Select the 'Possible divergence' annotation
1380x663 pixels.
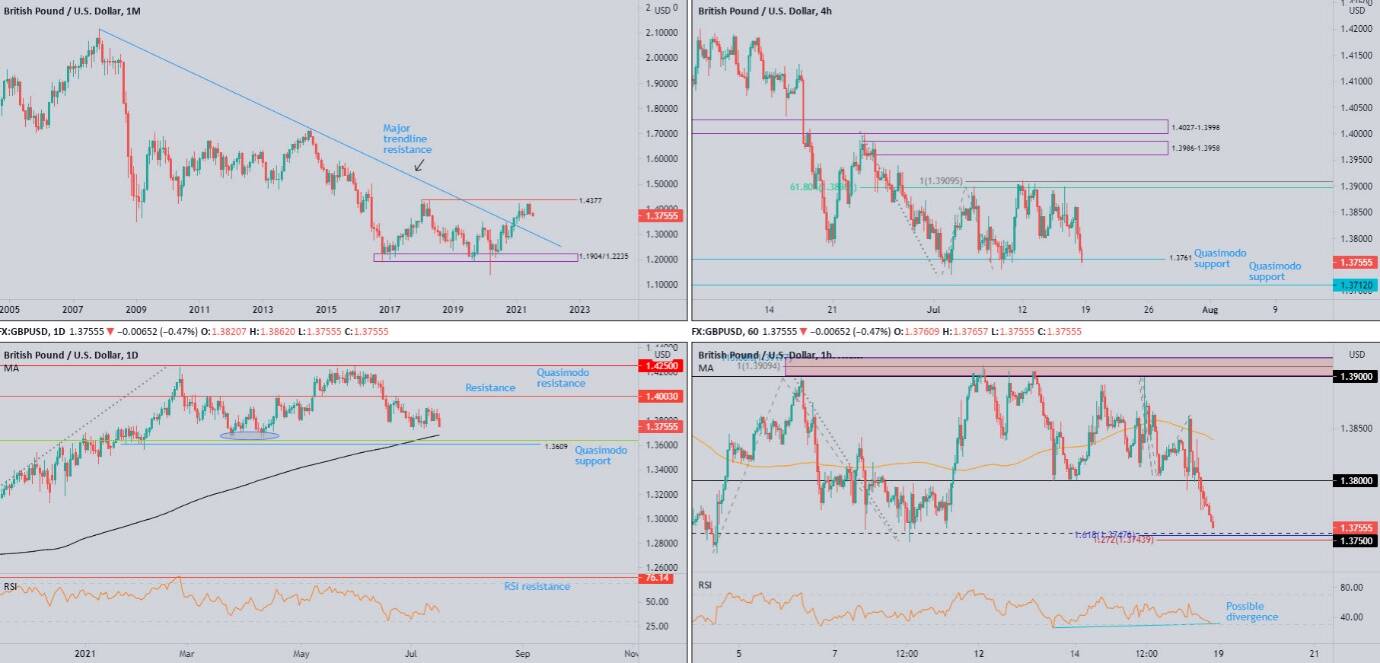coord(1252,612)
